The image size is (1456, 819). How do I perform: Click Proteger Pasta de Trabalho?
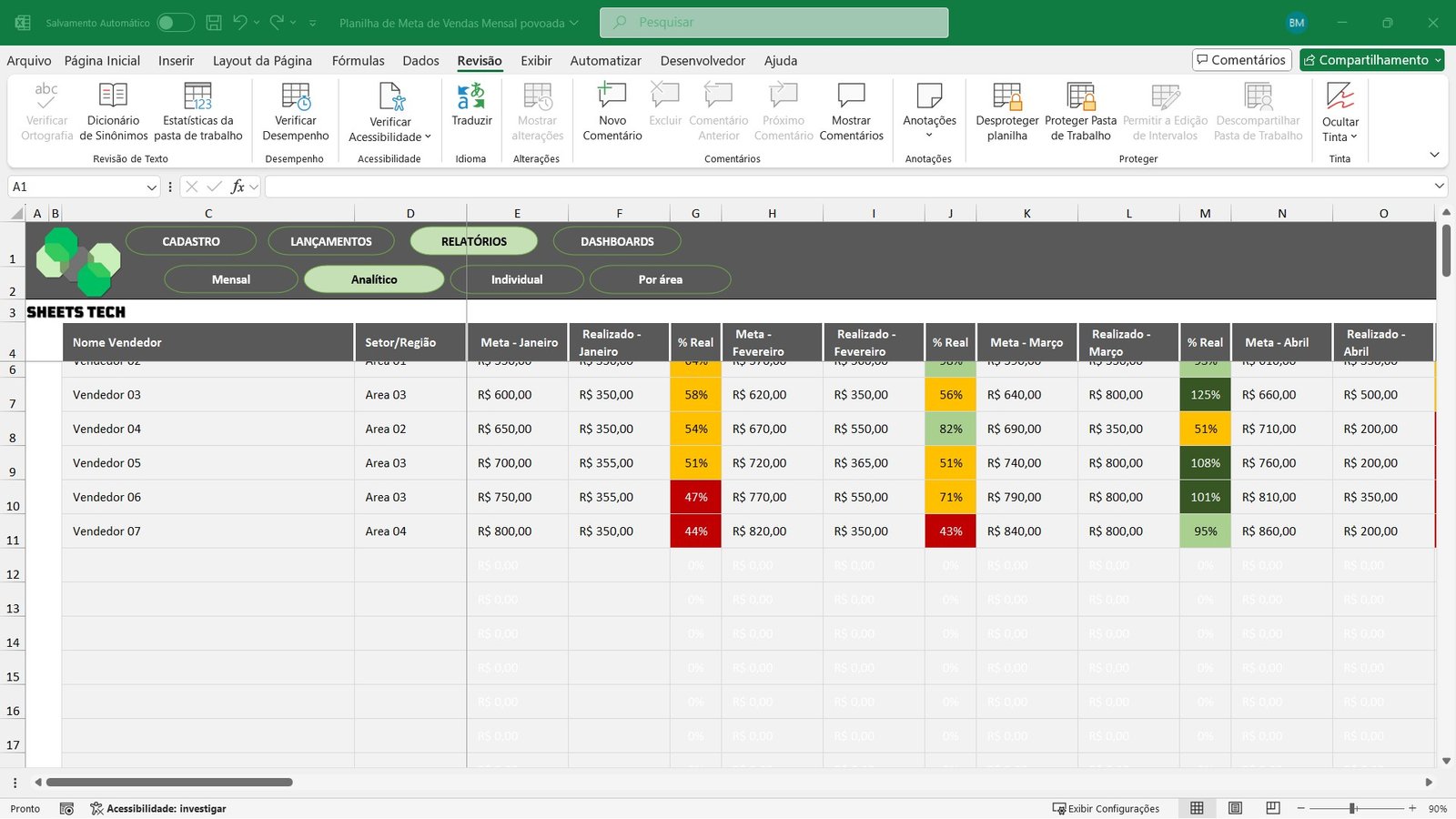click(1081, 111)
